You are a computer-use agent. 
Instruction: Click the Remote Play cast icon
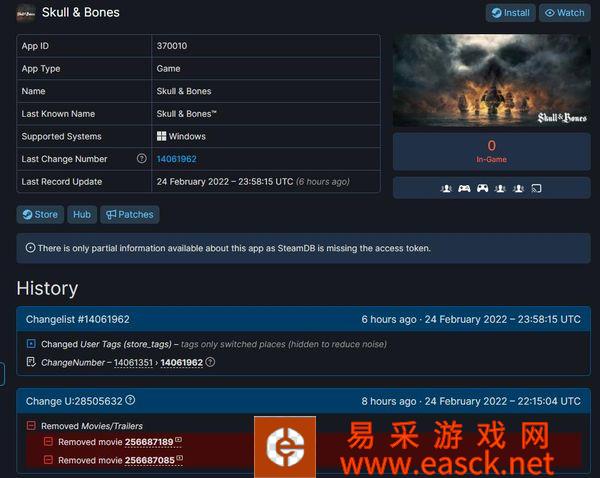coord(536,188)
